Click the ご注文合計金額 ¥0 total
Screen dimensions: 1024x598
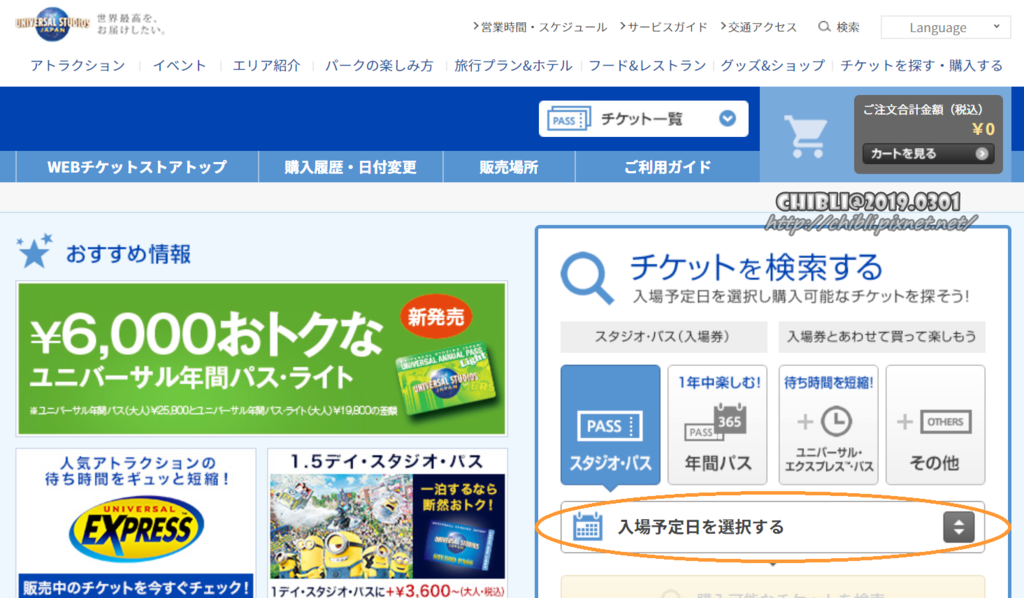[927, 119]
